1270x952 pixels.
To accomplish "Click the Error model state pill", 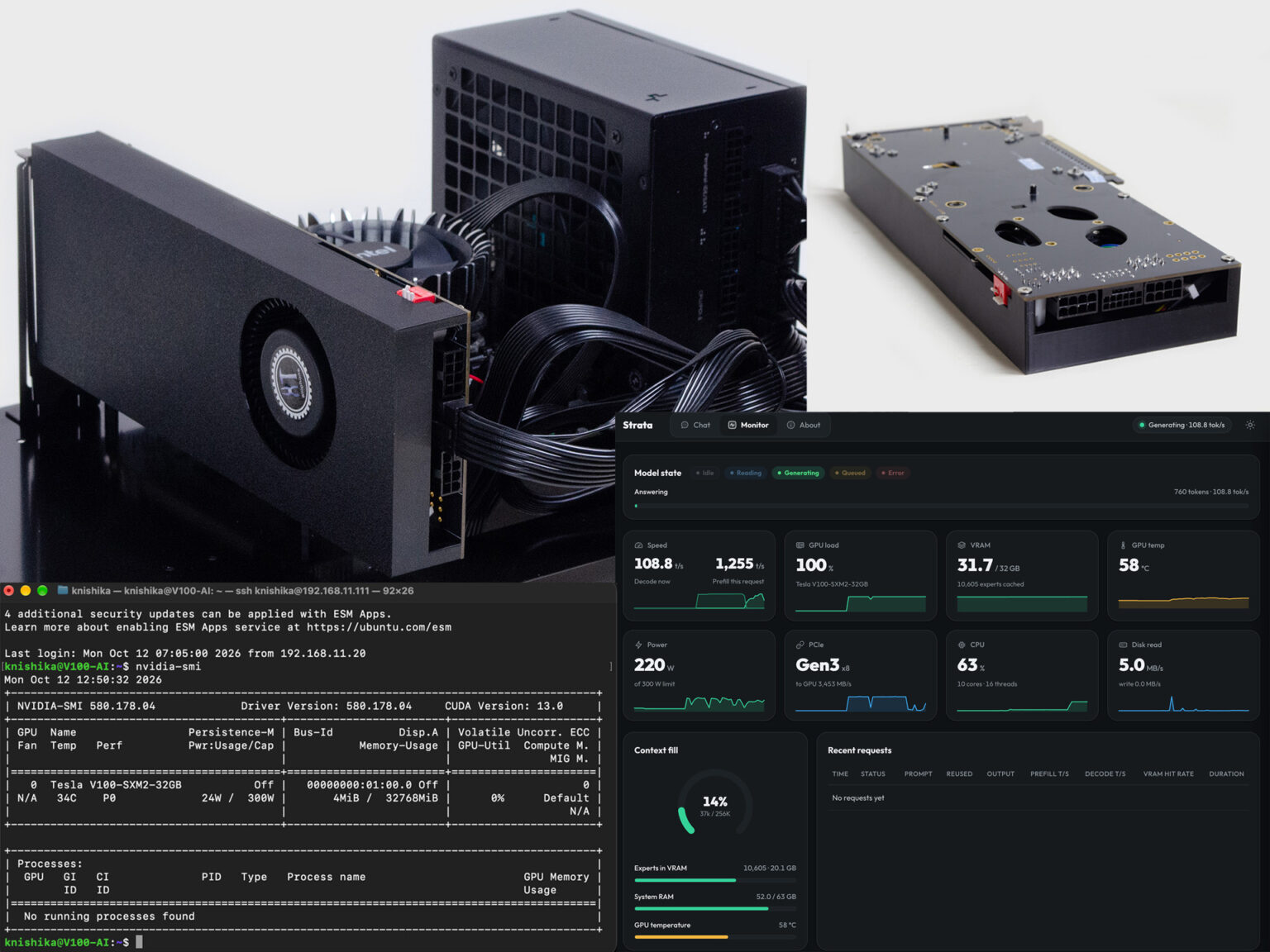I will click(893, 473).
